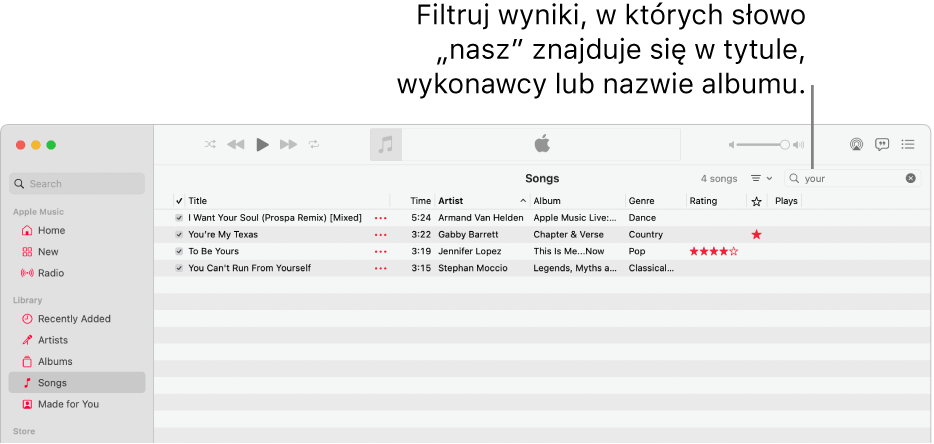This screenshot has width=934, height=444.
Task: Click the Artists microphone icon
Action: [27, 340]
